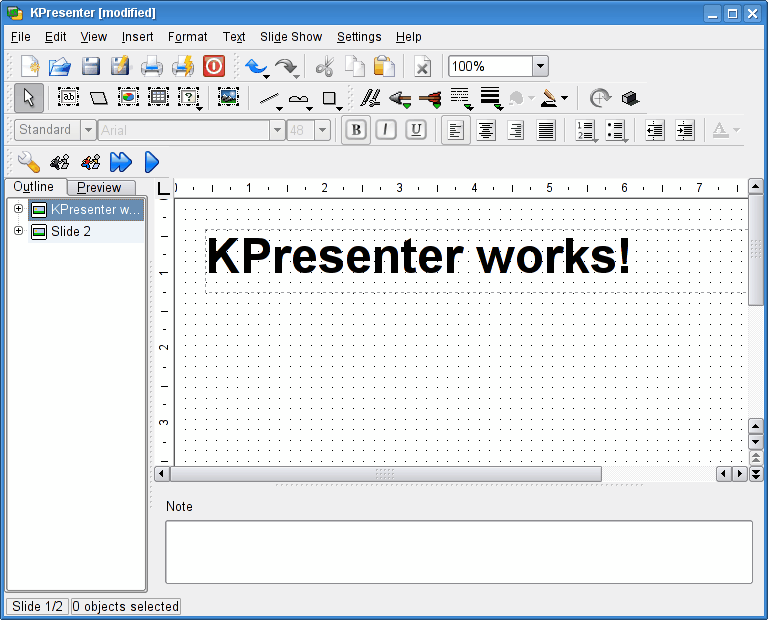Click the Open file folder icon
Screen dimensions: 768x620
[60, 67]
